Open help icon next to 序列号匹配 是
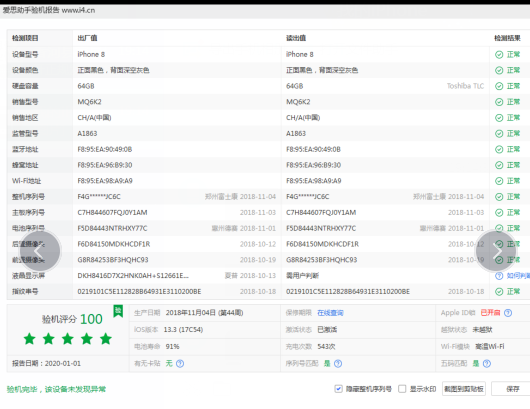530x409 pixels. tap(338, 363)
